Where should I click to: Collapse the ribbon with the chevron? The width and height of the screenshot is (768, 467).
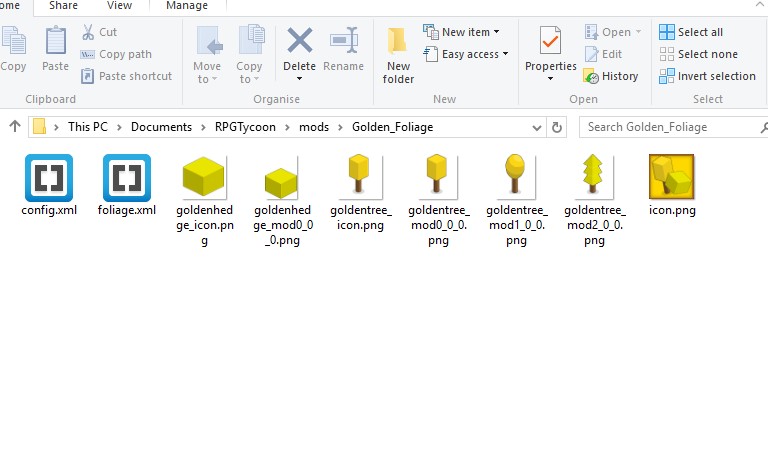click(760, 4)
